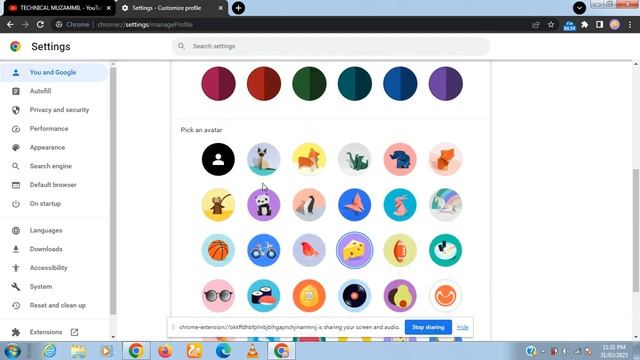This screenshot has width=640, height=360.
Task: Choose the origami unicorn avatar
Action: click(x=445, y=204)
